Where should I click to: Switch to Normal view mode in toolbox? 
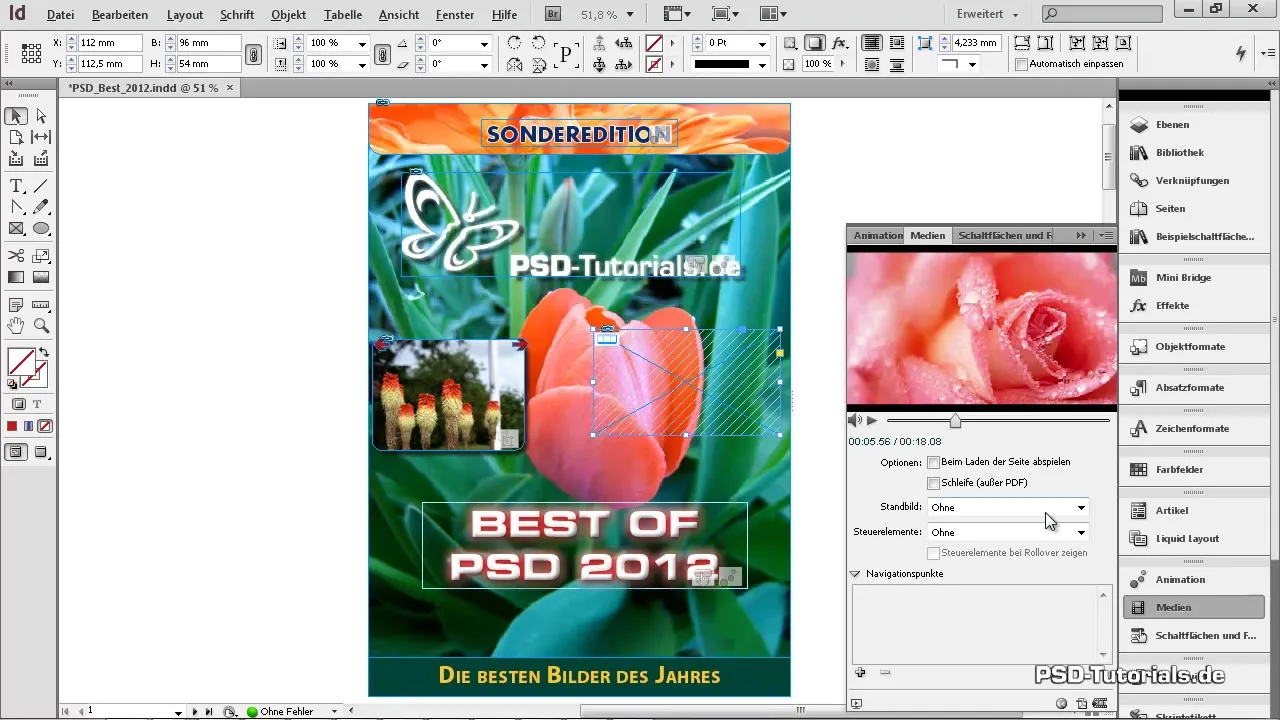[17, 452]
